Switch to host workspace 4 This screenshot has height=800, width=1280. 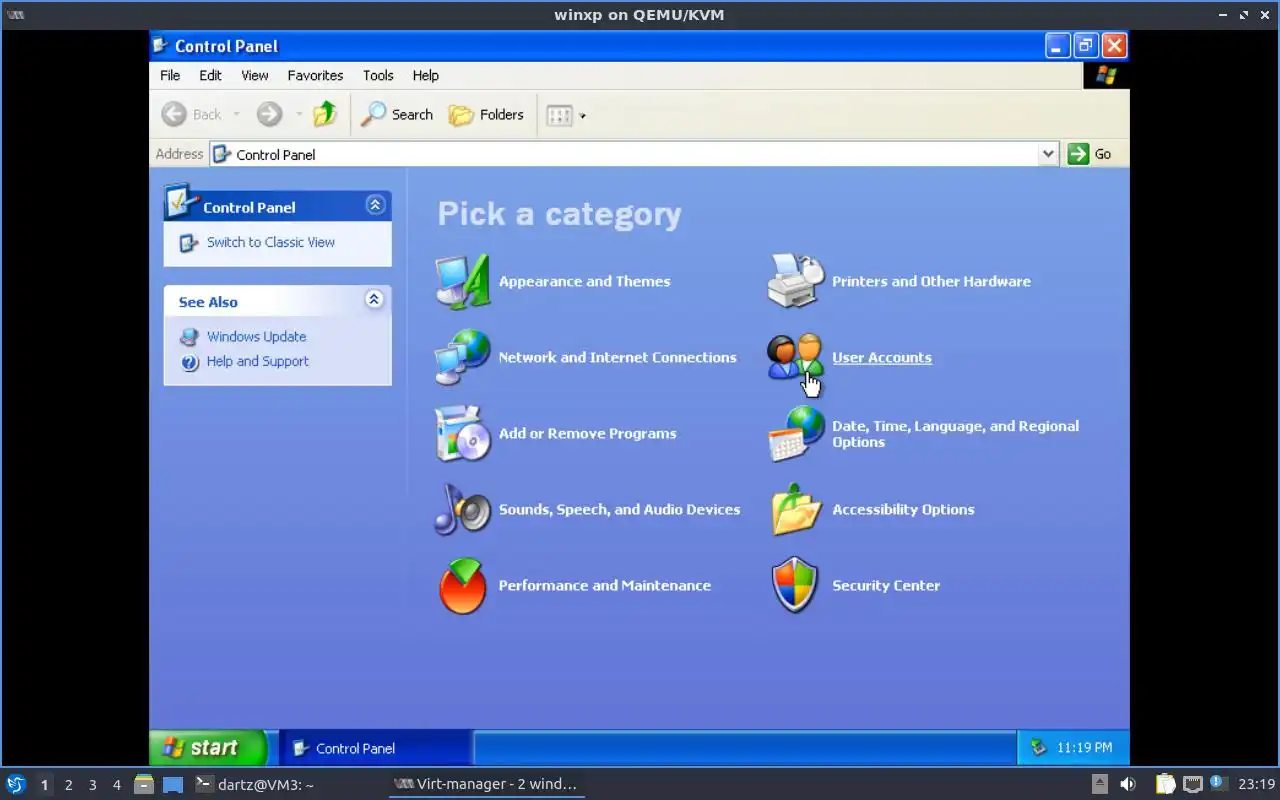[x=116, y=785]
